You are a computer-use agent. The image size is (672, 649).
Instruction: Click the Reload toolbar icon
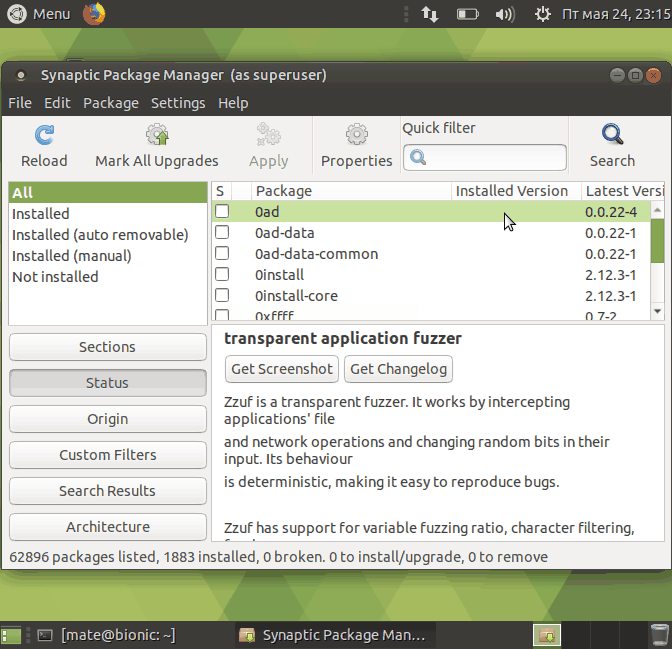pos(44,135)
